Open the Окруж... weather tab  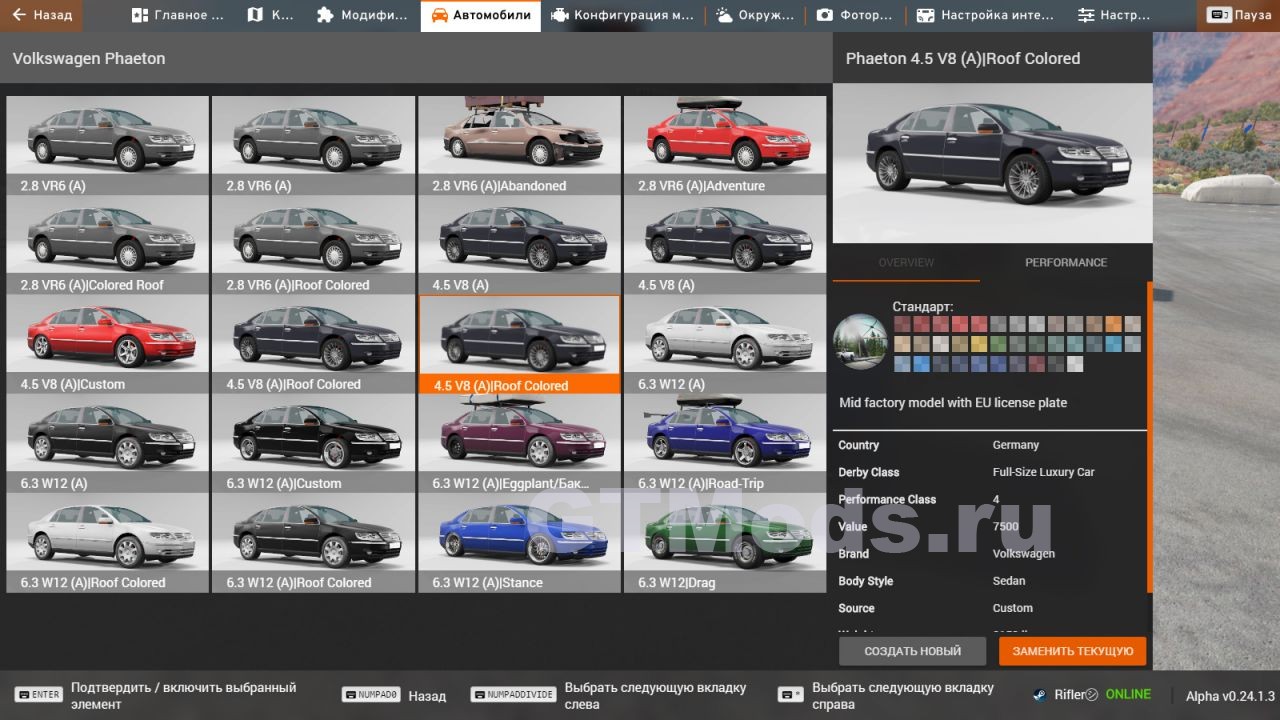(755, 15)
